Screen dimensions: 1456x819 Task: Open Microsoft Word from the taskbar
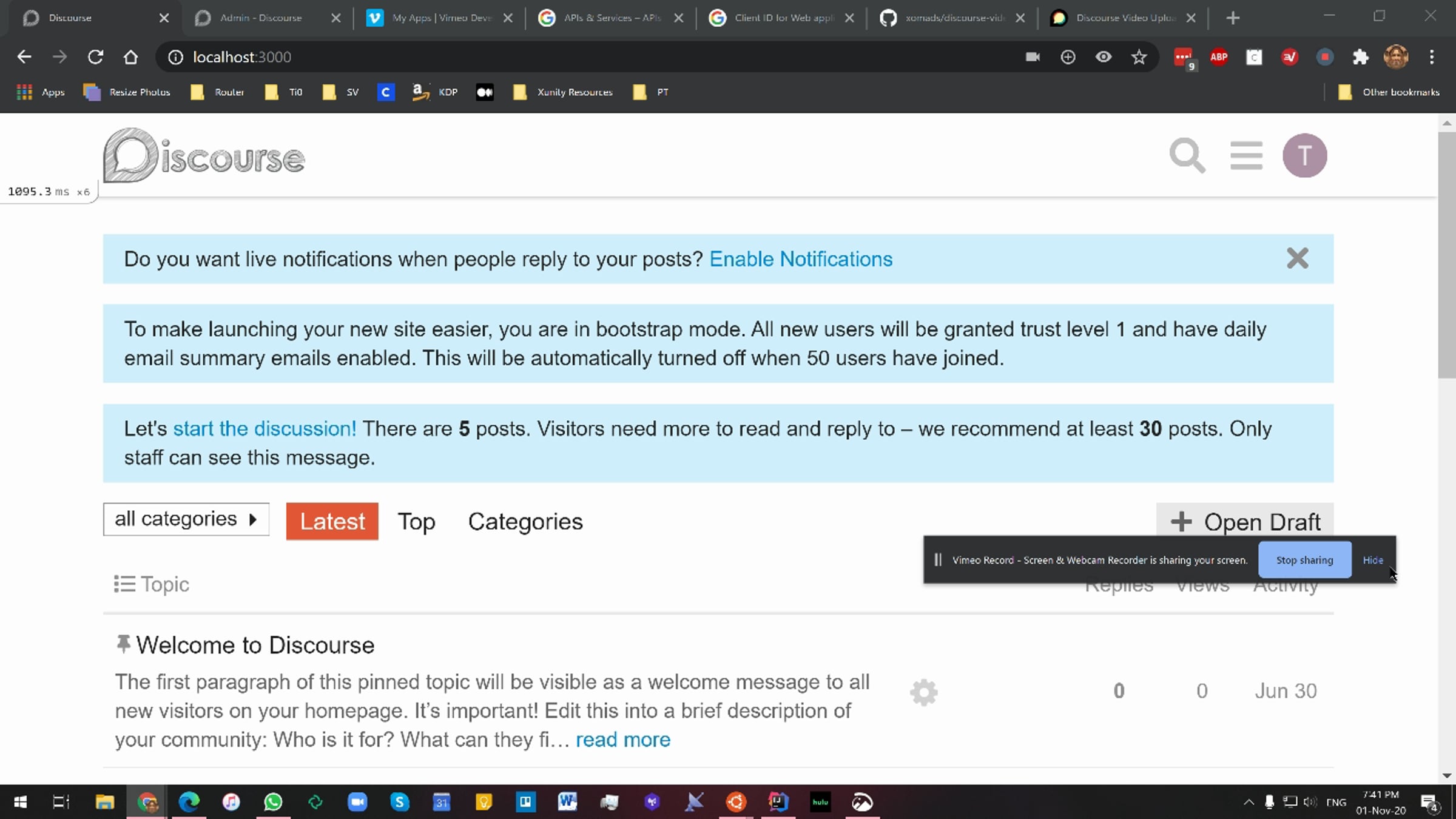(567, 802)
